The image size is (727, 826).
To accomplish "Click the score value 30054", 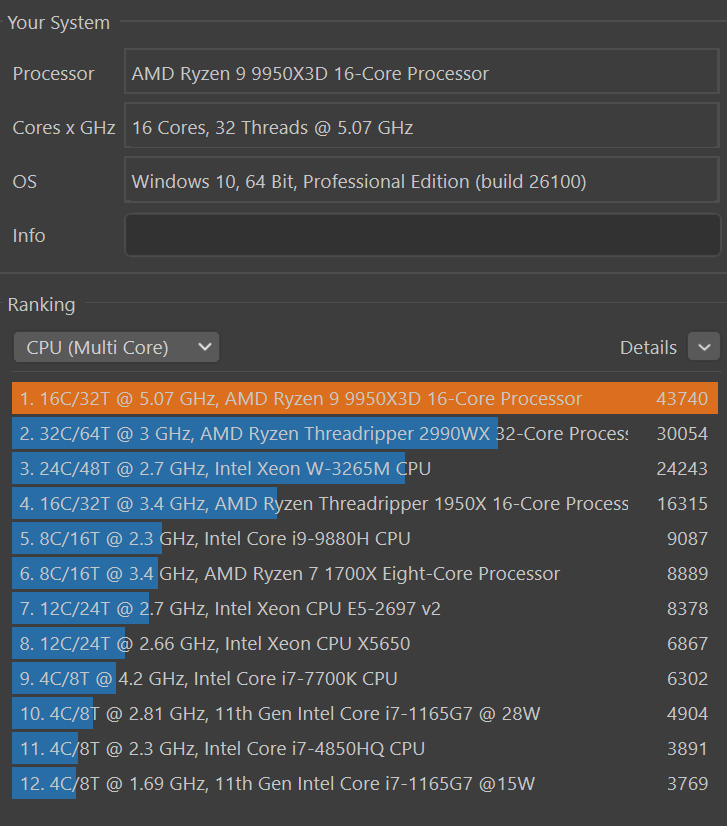I will coord(682,434).
